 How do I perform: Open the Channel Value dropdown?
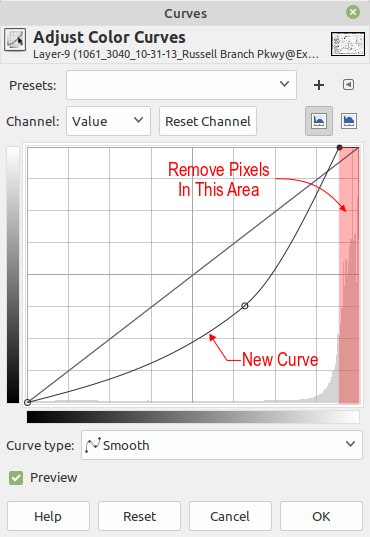[x=108, y=121]
